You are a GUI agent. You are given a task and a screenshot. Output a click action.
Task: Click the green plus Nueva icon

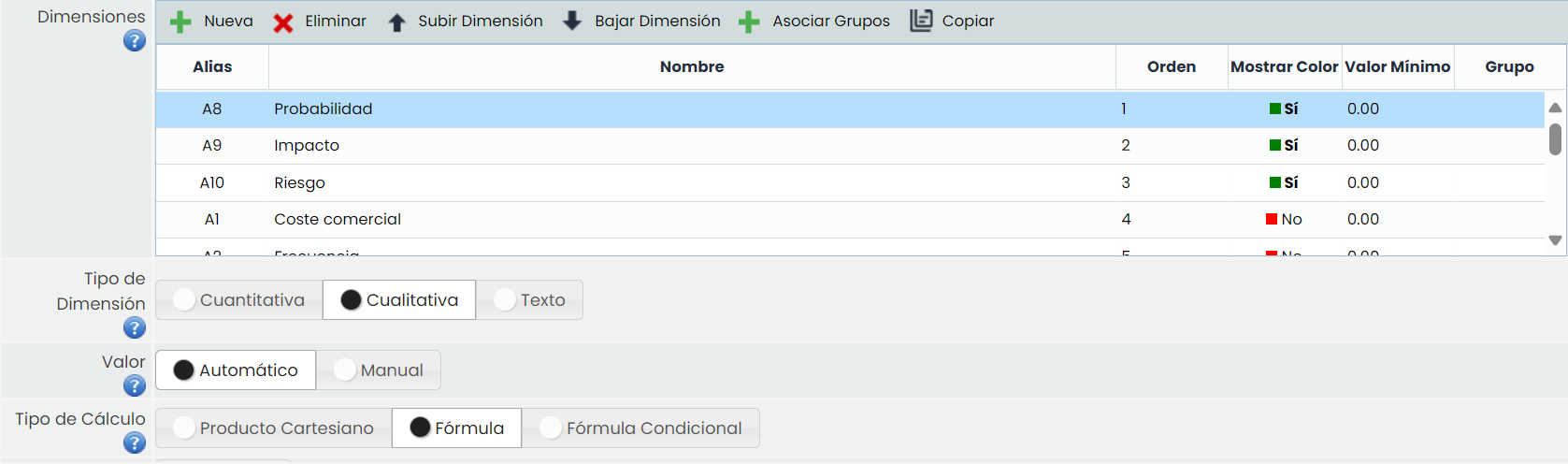(180, 22)
